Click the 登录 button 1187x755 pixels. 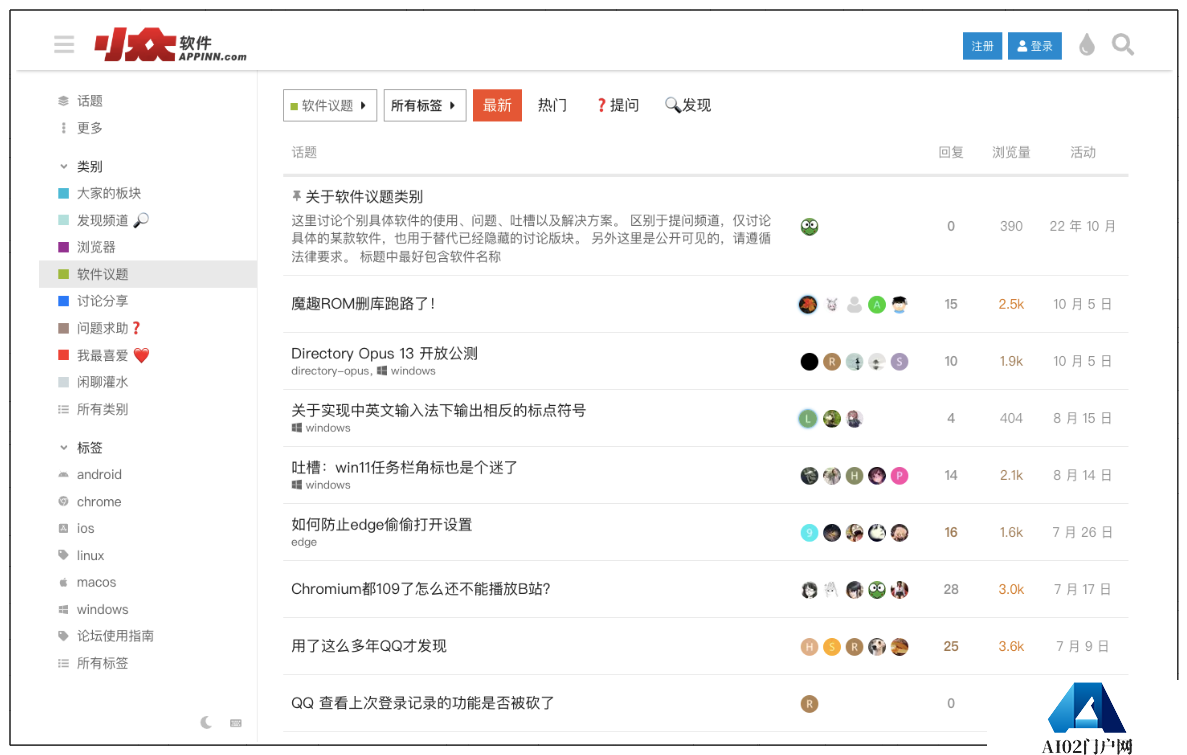[x=1034, y=46]
